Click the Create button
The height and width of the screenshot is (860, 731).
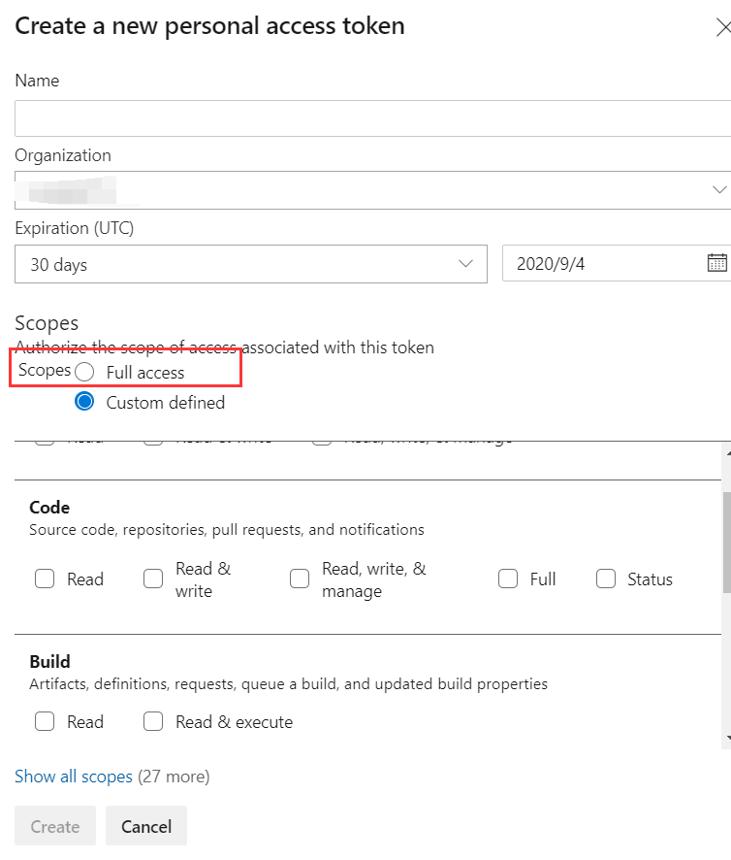pos(55,826)
